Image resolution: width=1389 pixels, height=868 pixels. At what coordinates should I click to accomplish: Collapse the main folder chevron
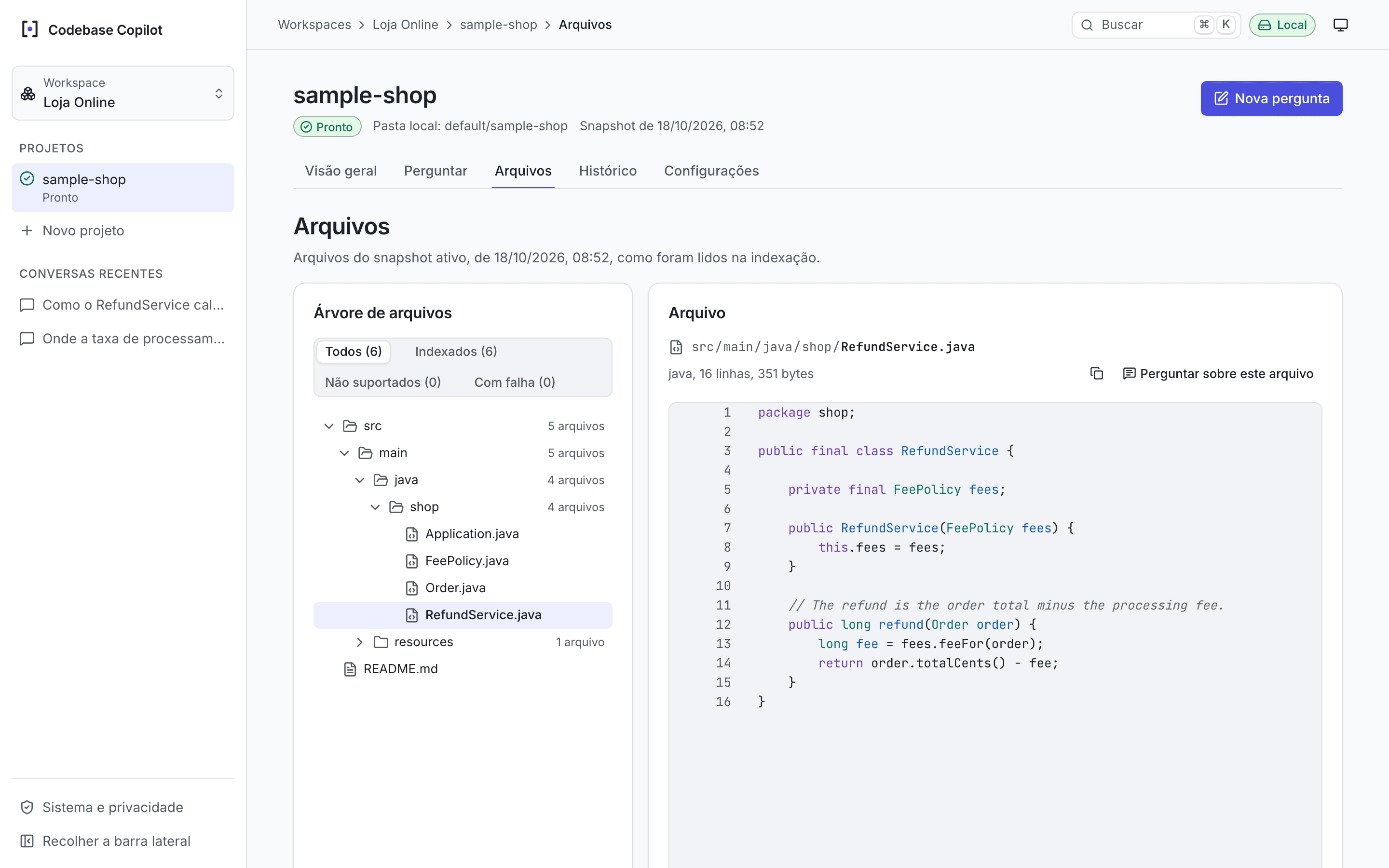click(x=344, y=453)
